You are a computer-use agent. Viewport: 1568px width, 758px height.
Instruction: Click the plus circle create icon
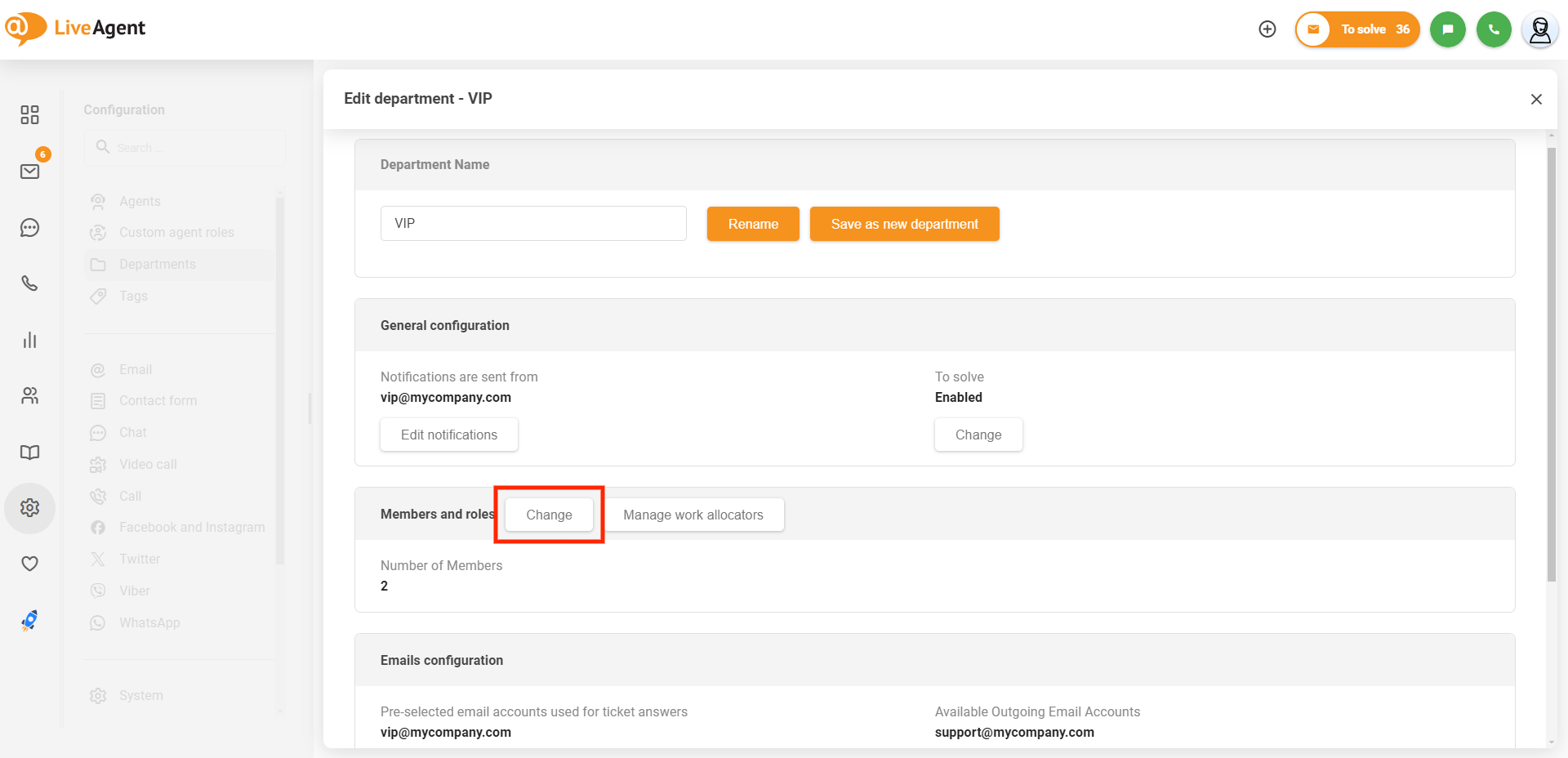[1267, 29]
